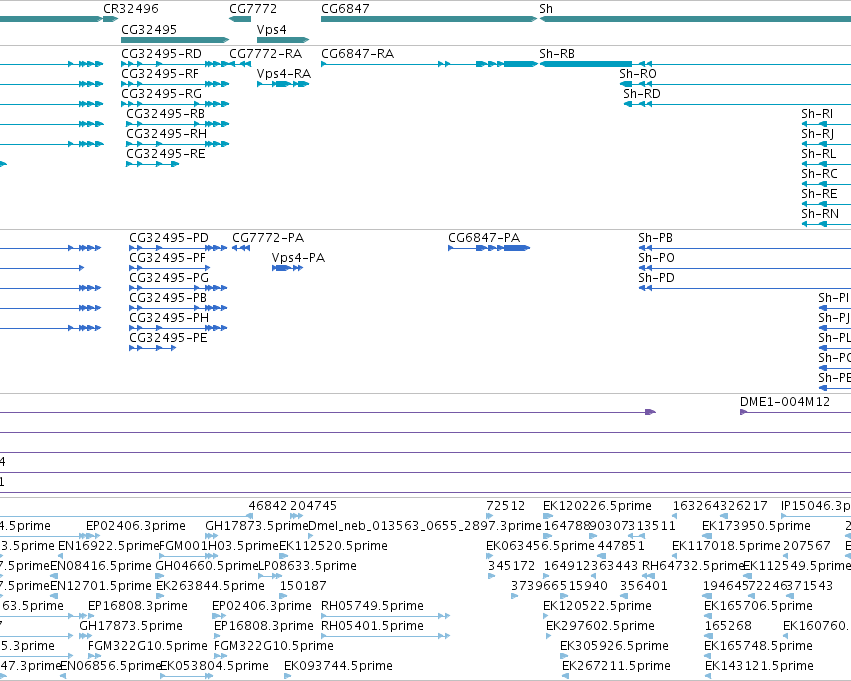
Task: Click protein label CG32495-PE
Action: pyautogui.click(x=168, y=339)
